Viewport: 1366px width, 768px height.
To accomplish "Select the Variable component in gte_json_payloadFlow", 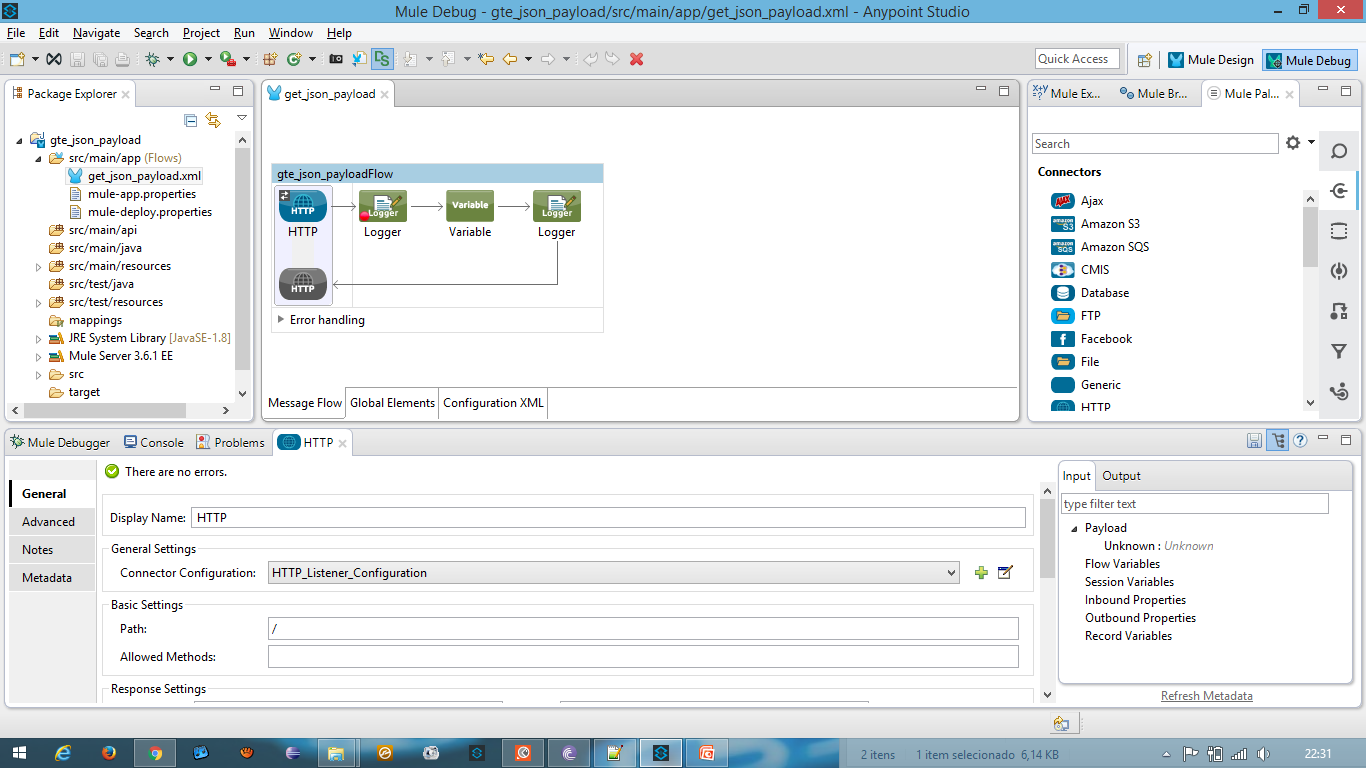I will (x=469, y=206).
